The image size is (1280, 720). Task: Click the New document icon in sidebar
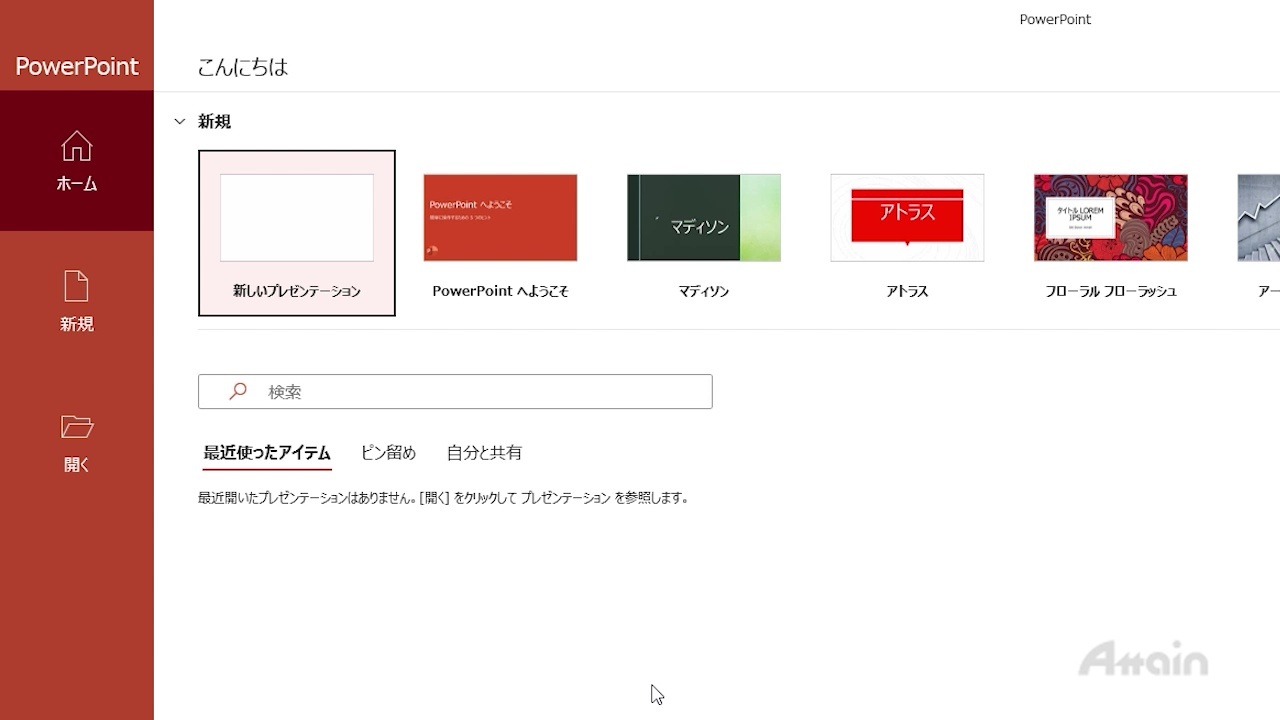tap(77, 286)
